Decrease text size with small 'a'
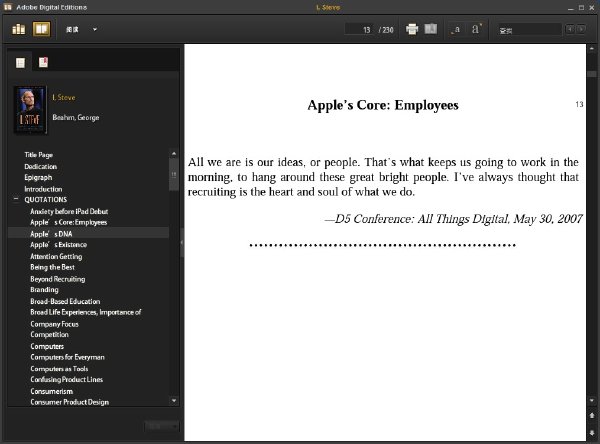Screen dimensions: 600x444 click(456, 29)
